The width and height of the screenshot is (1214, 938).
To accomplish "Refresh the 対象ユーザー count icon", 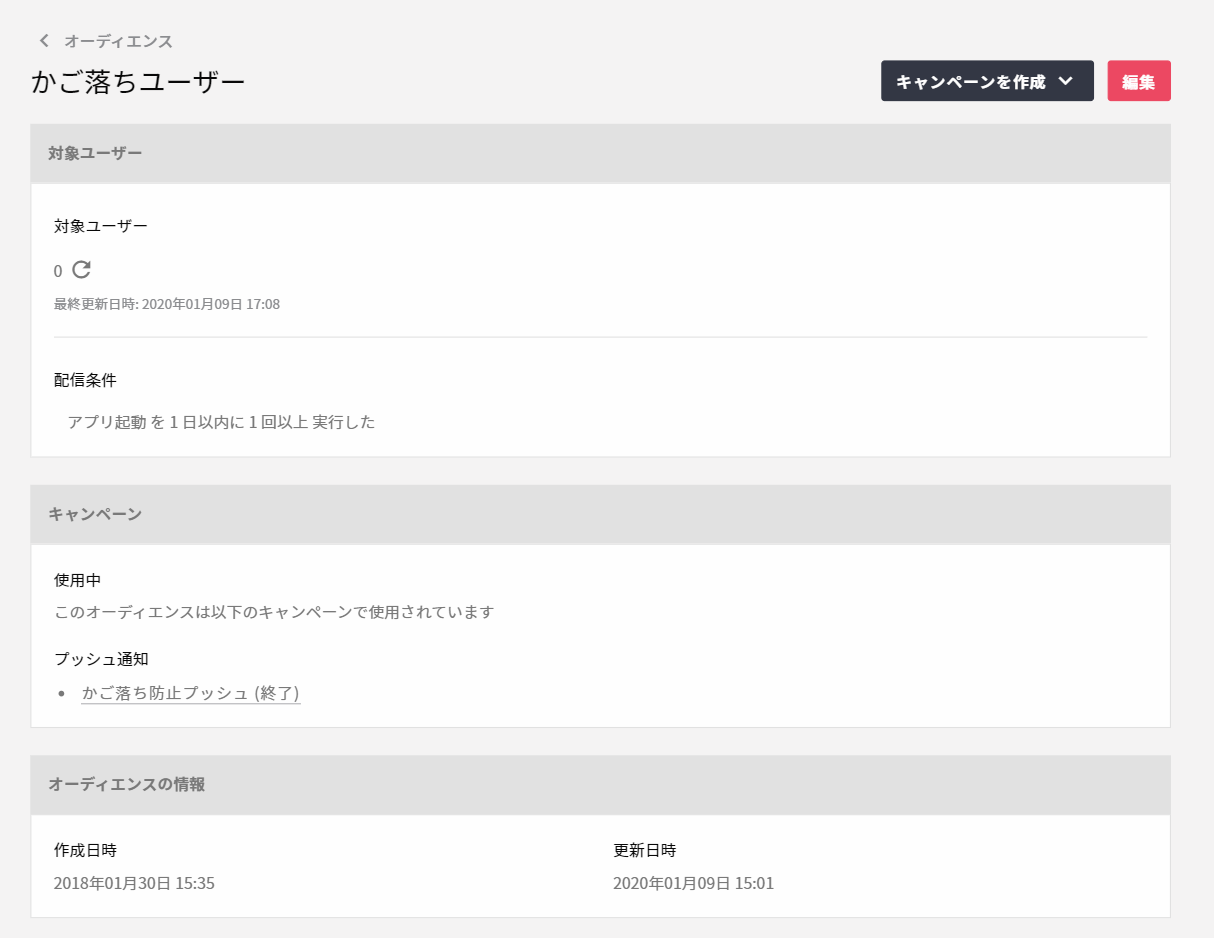I will point(82,270).
